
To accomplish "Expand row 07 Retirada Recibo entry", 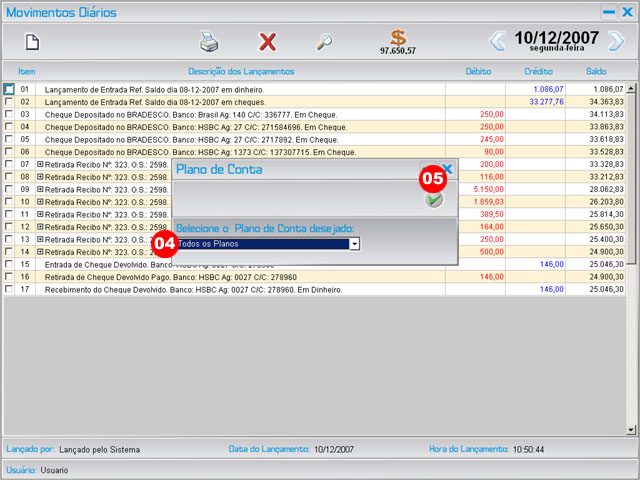I will tap(40, 164).
